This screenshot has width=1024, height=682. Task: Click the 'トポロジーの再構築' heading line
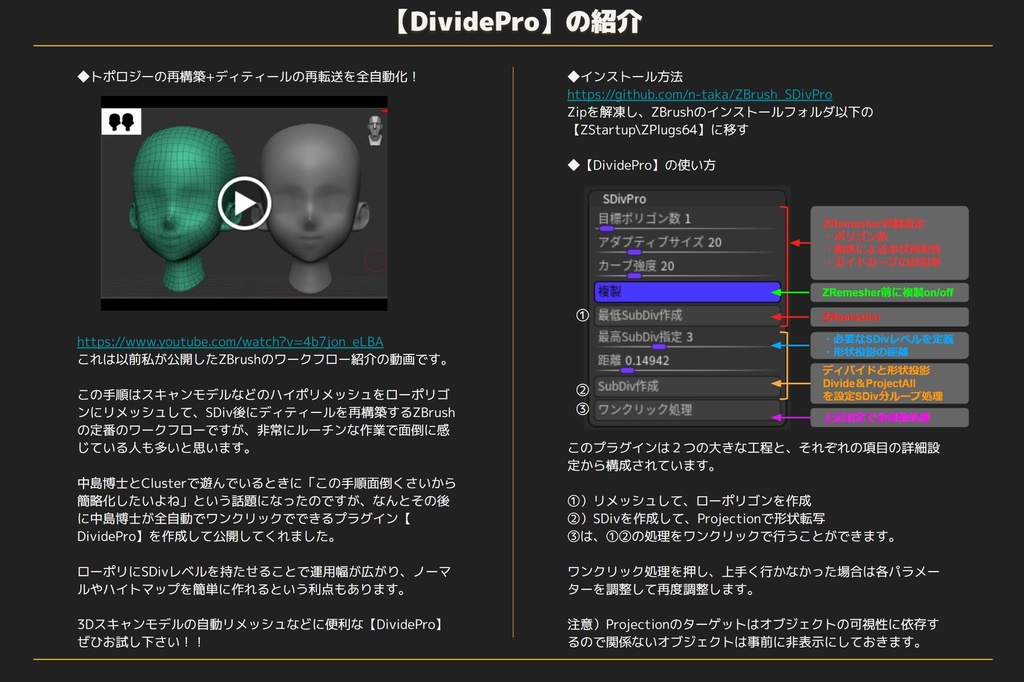coord(248,76)
